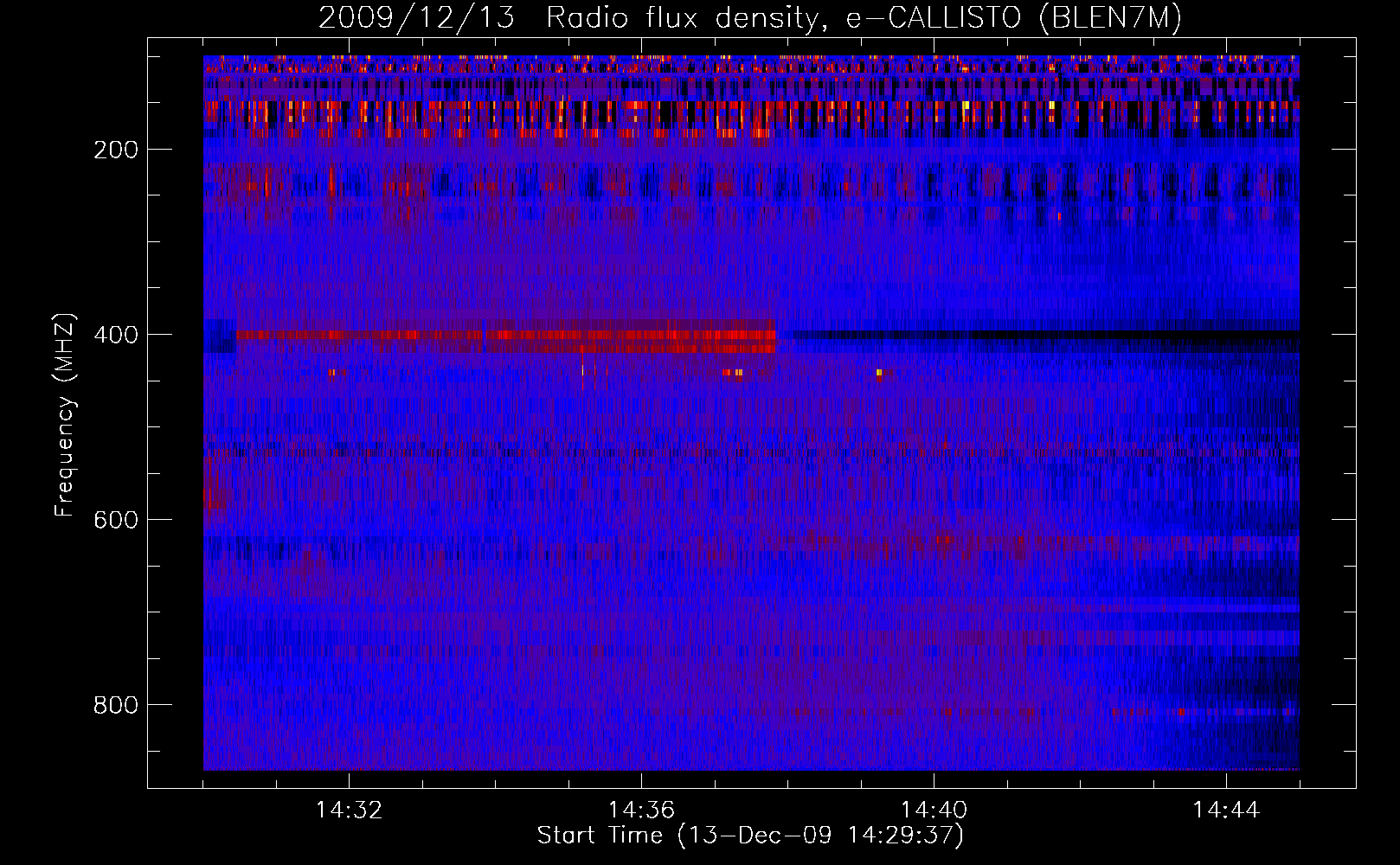Click the plot title '2009/12/13 Radio flux density, e-CALLISTO (BLEN7M)'
This screenshot has width=1400, height=865.
click(x=750, y=18)
